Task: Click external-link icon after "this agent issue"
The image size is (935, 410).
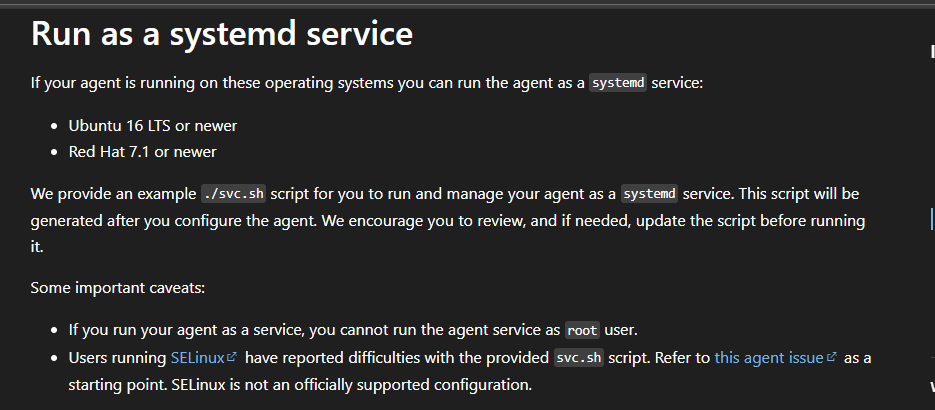Action: pyautogui.click(x=831, y=358)
